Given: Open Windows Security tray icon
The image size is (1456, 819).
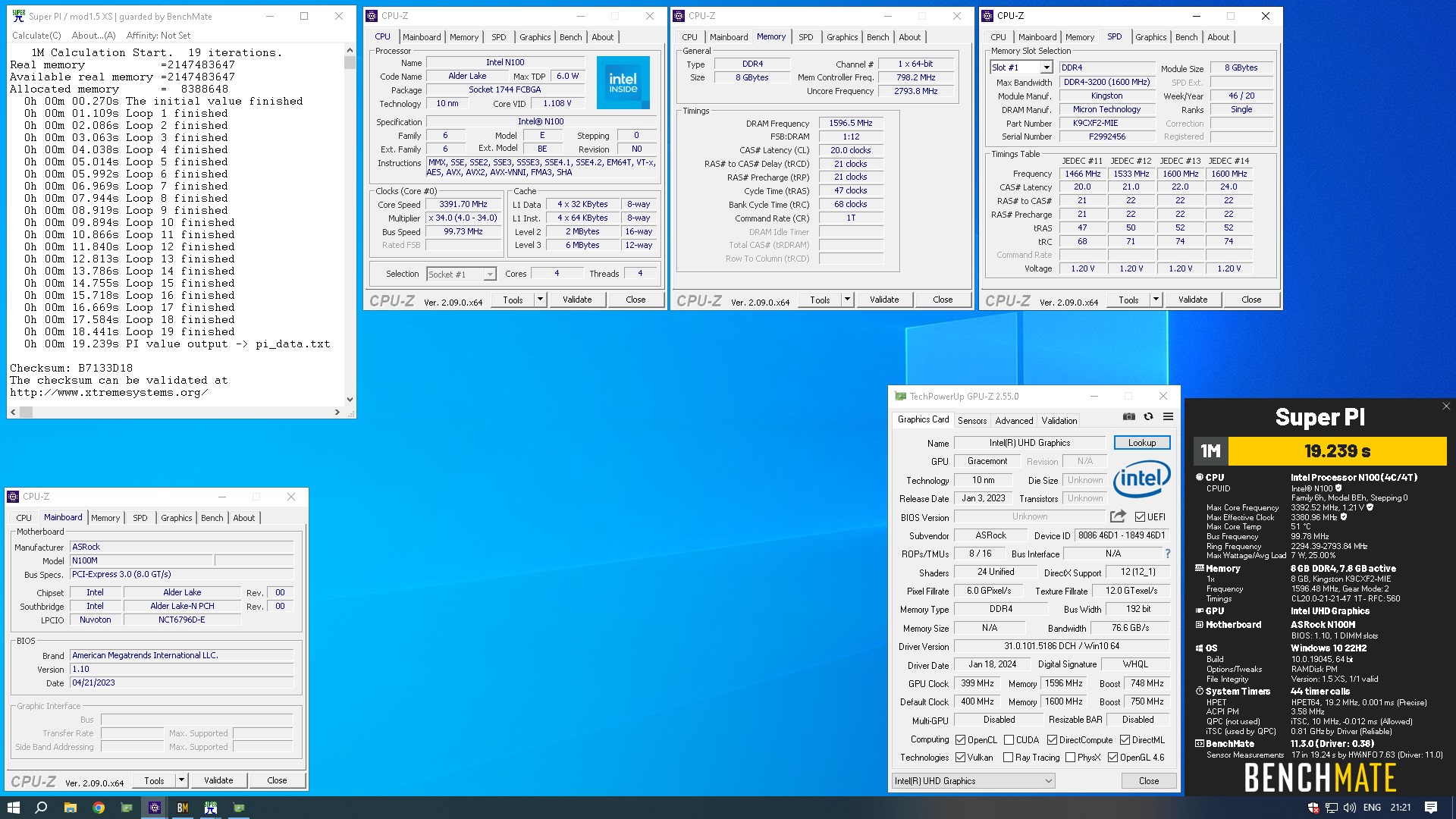Looking at the screenshot, I should tap(1313, 808).
